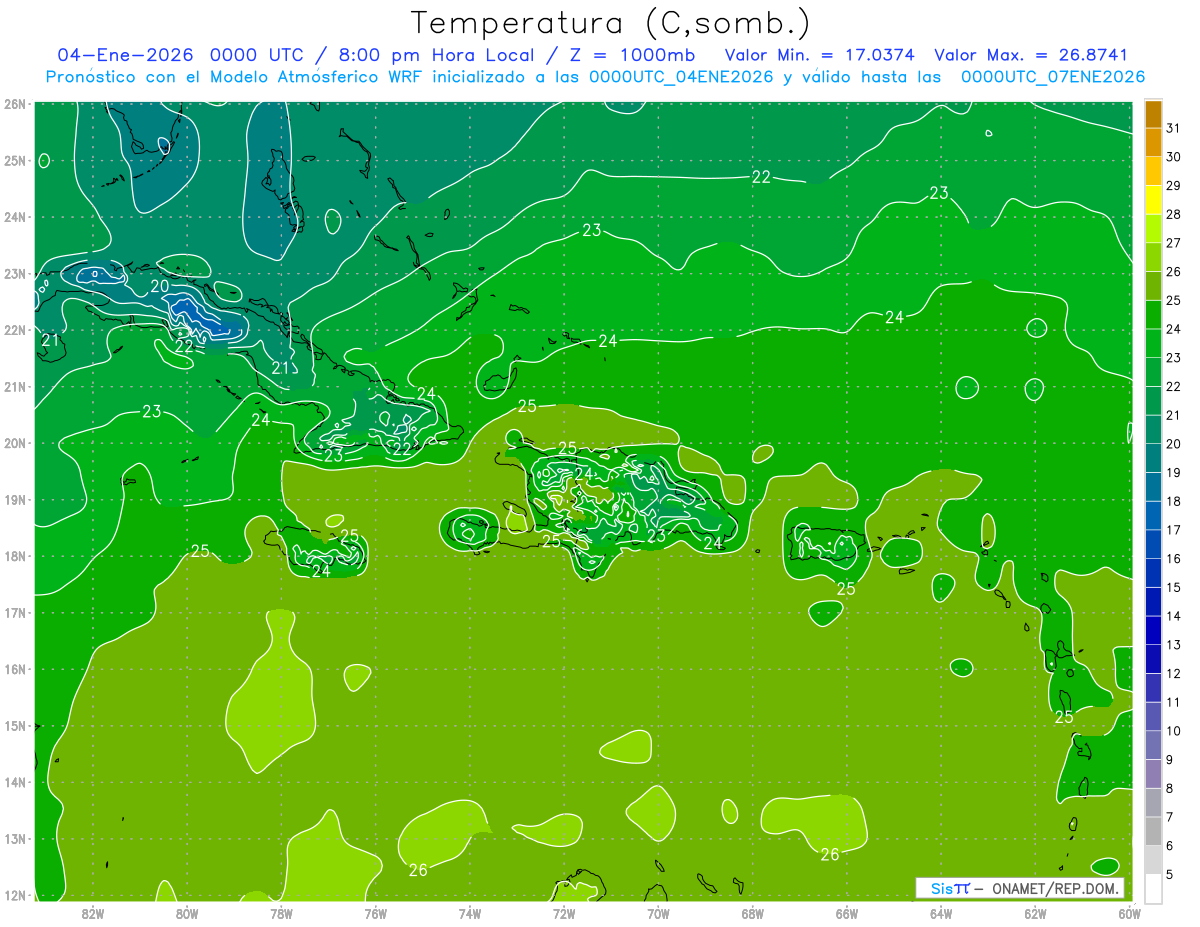Image resolution: width=1200 pixels, height=927 pixels.
Task: Click the white swatch below 5 on scale
Action: click(x=1153, y=888)
